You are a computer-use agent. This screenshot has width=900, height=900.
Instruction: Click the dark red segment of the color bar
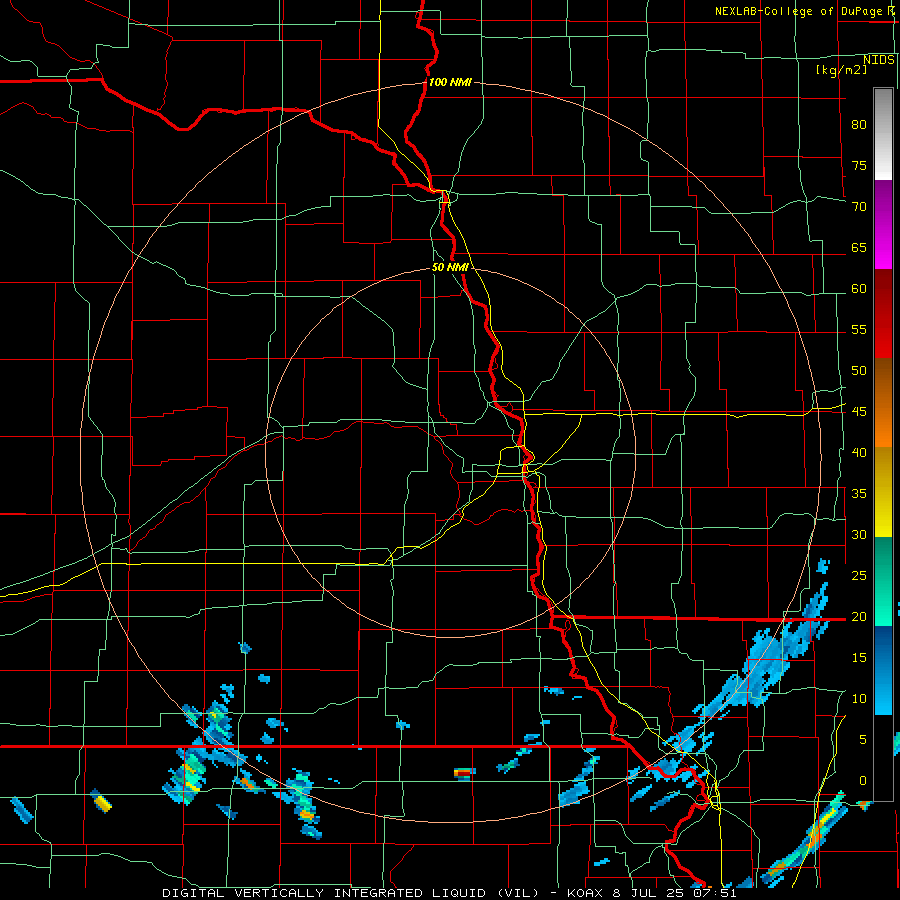tap(883, 314)
